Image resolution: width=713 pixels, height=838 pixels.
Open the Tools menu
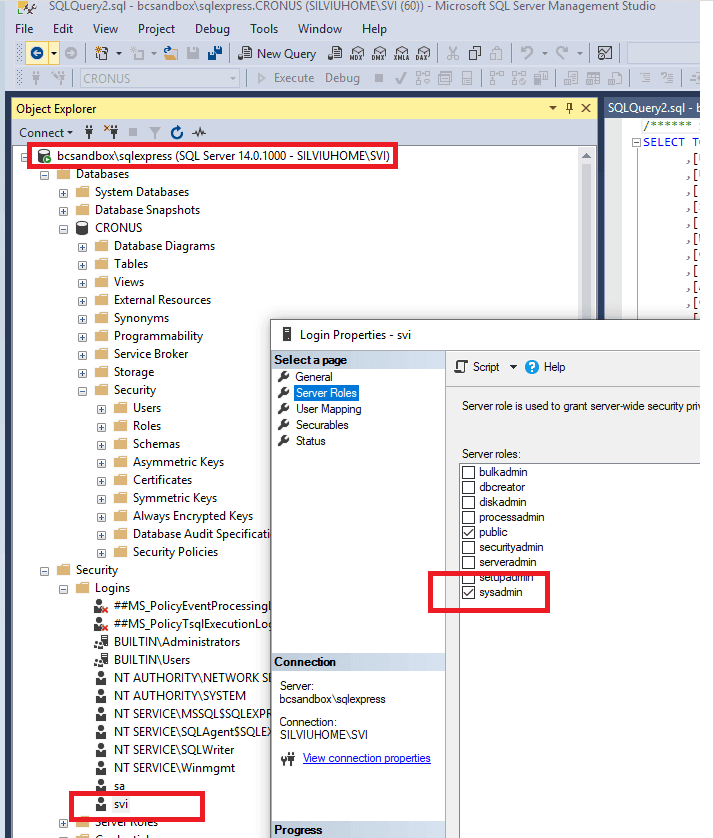[264, 29]
